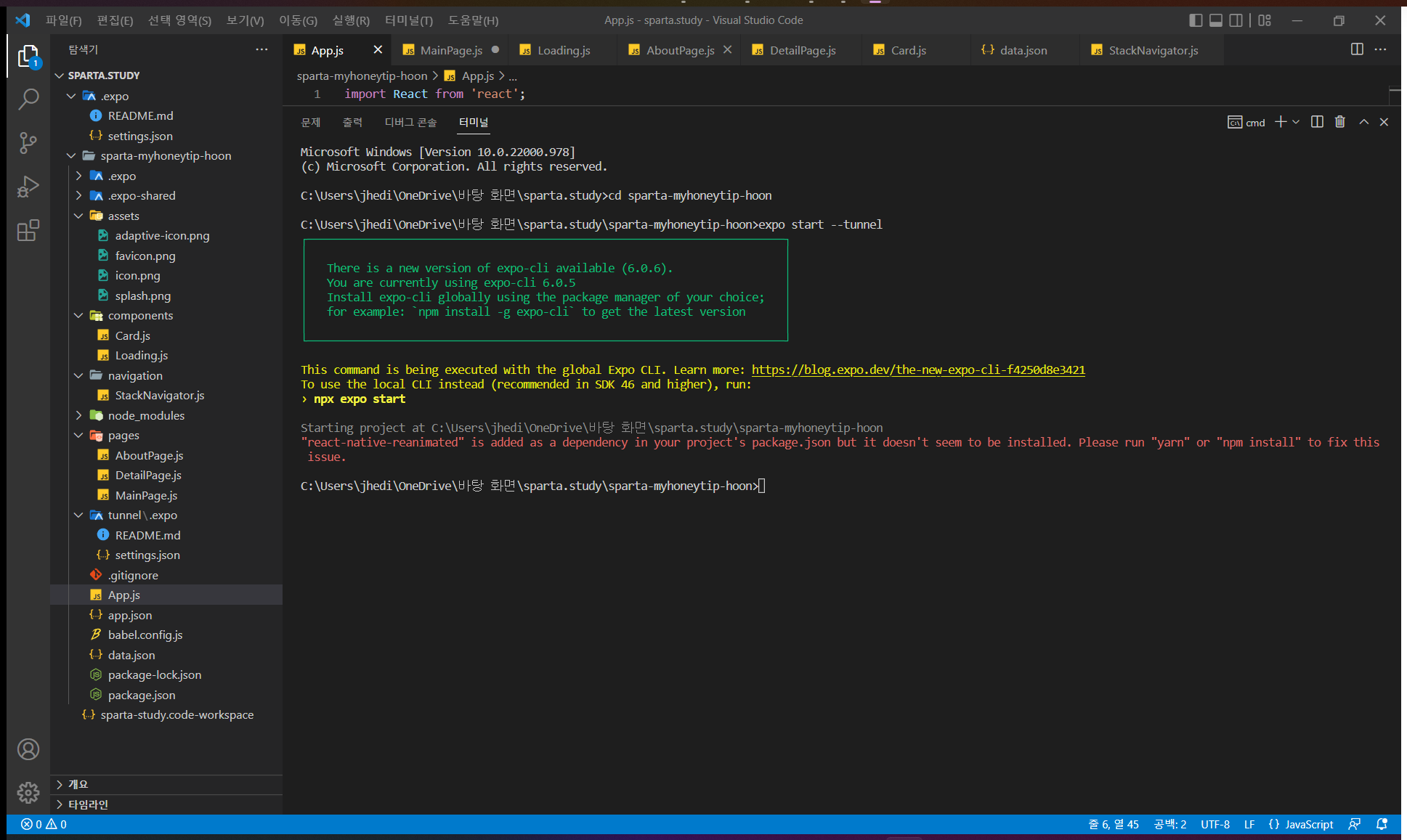Close the App.js editor tab
Image resolution: width=1407 pixels, height=840 pixels.
click(378, 49)
